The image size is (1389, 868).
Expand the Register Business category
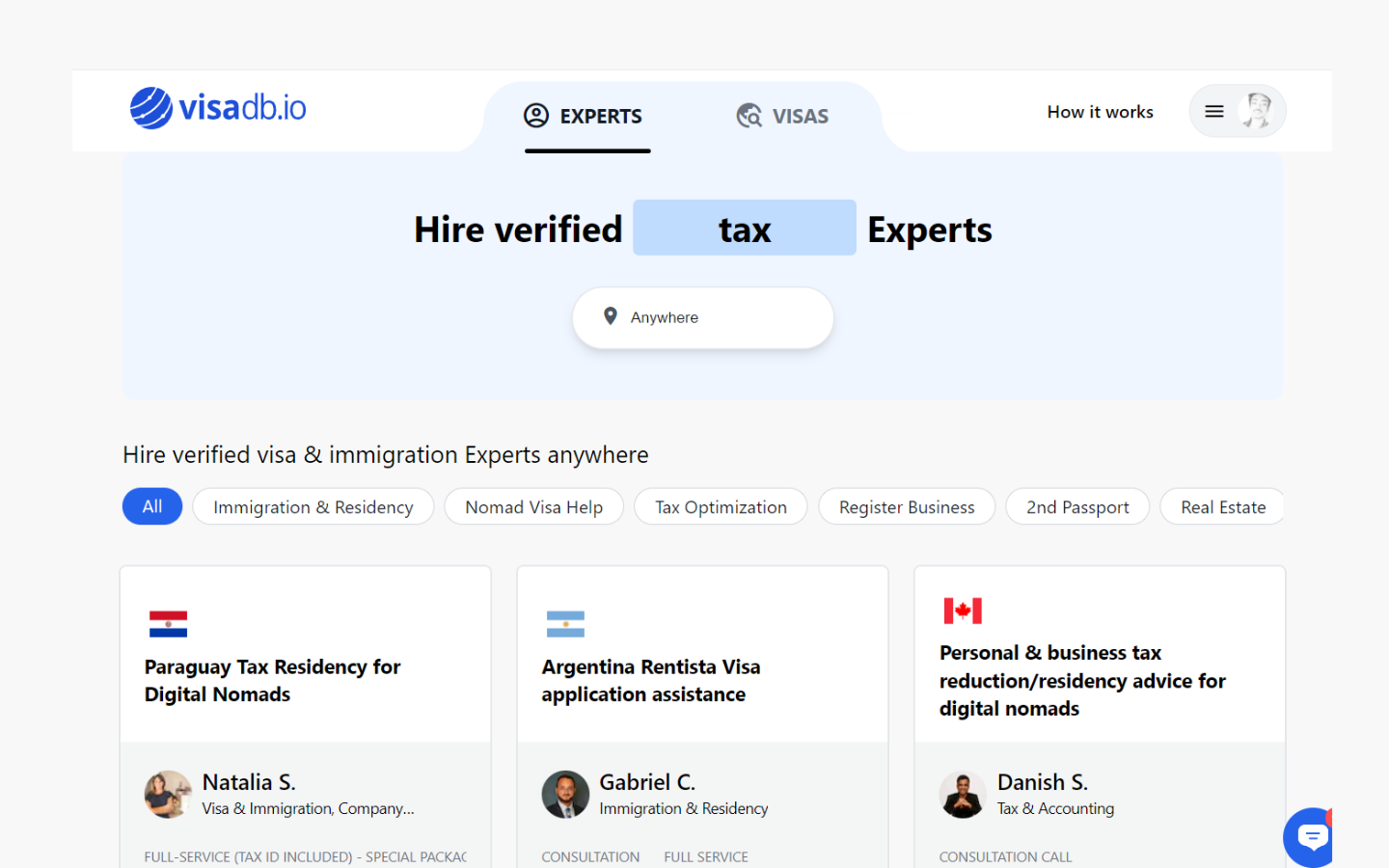click(x=906, y=506)
